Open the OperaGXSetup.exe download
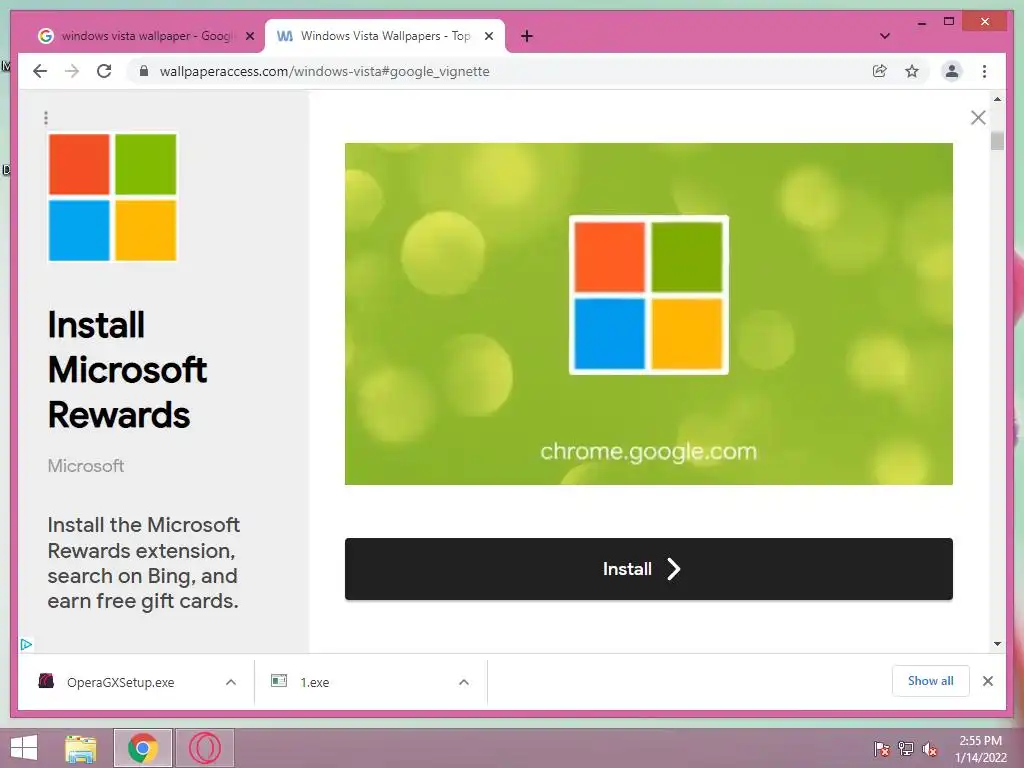1024x768 pixels. point(121,682)
